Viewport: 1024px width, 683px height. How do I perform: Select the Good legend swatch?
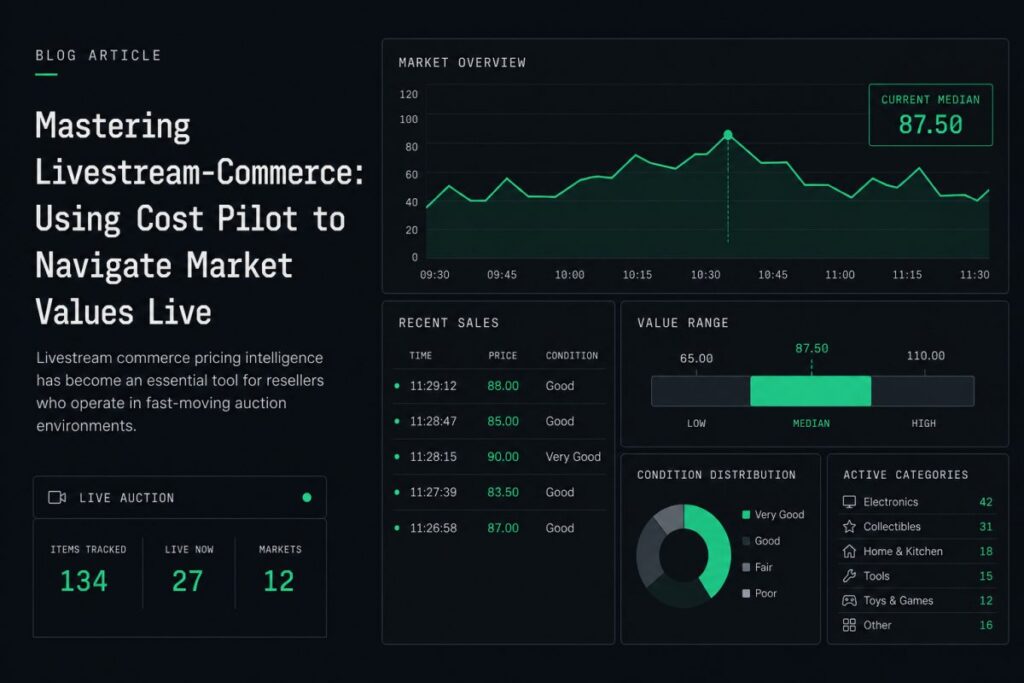[x=746, y=541]
